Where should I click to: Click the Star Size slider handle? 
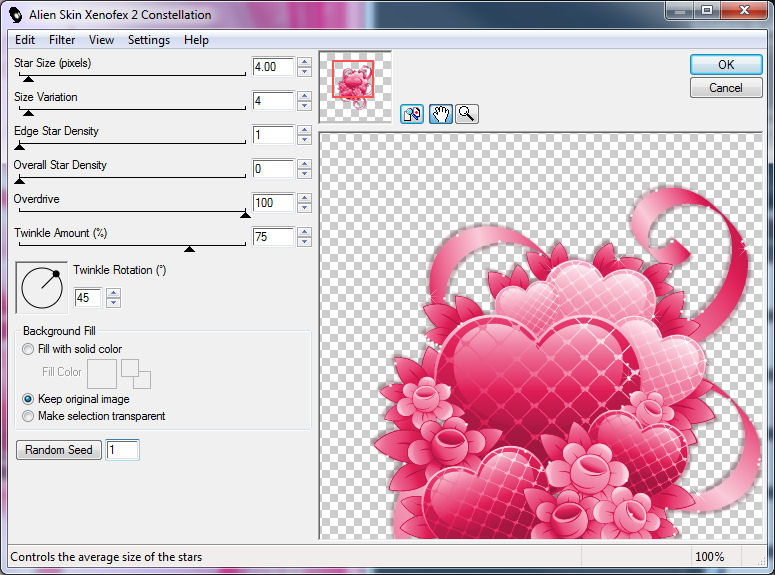pyautogui.click(x=29, y=79)
